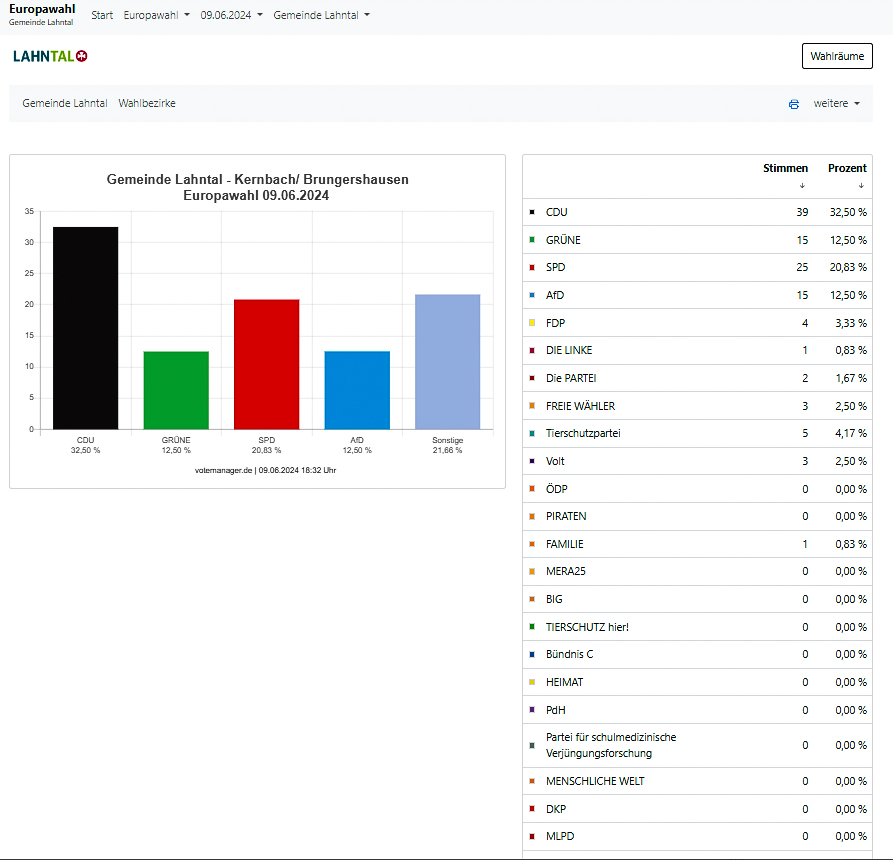Click the blue AfD color marker
Screen dimensions: 893x860
531,296
